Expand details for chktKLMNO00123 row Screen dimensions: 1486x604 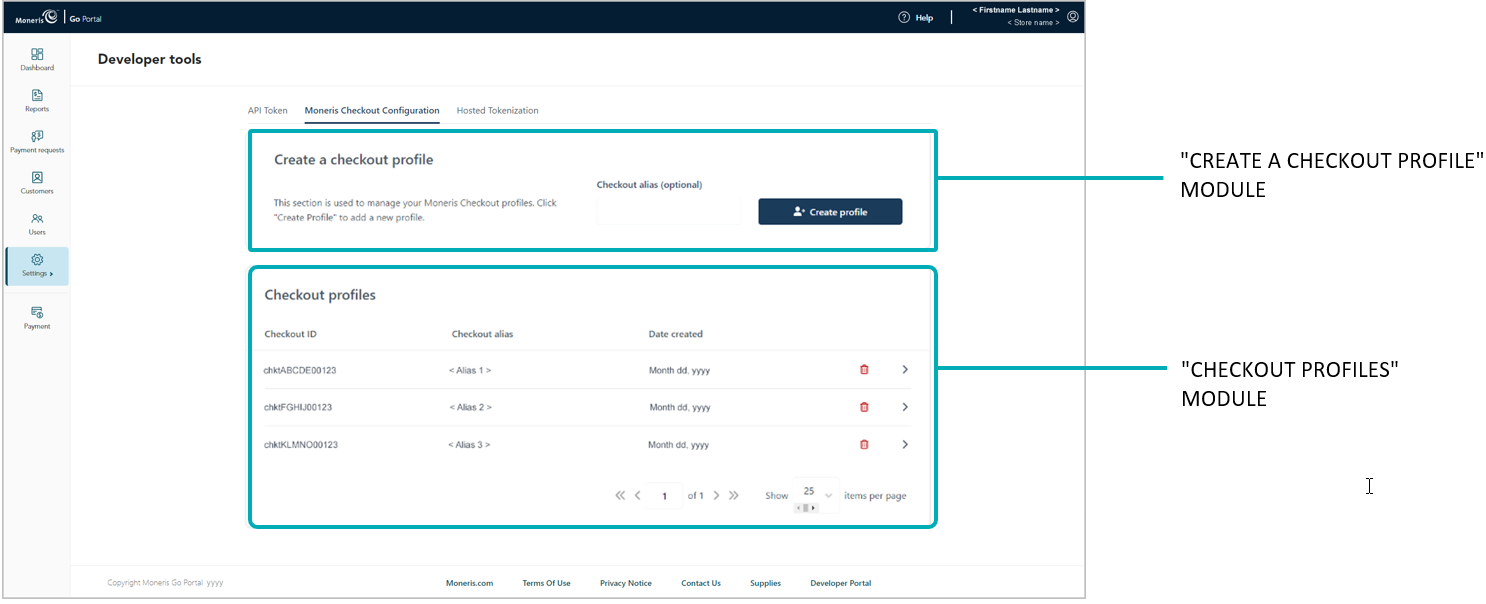(x=905, y=444)
